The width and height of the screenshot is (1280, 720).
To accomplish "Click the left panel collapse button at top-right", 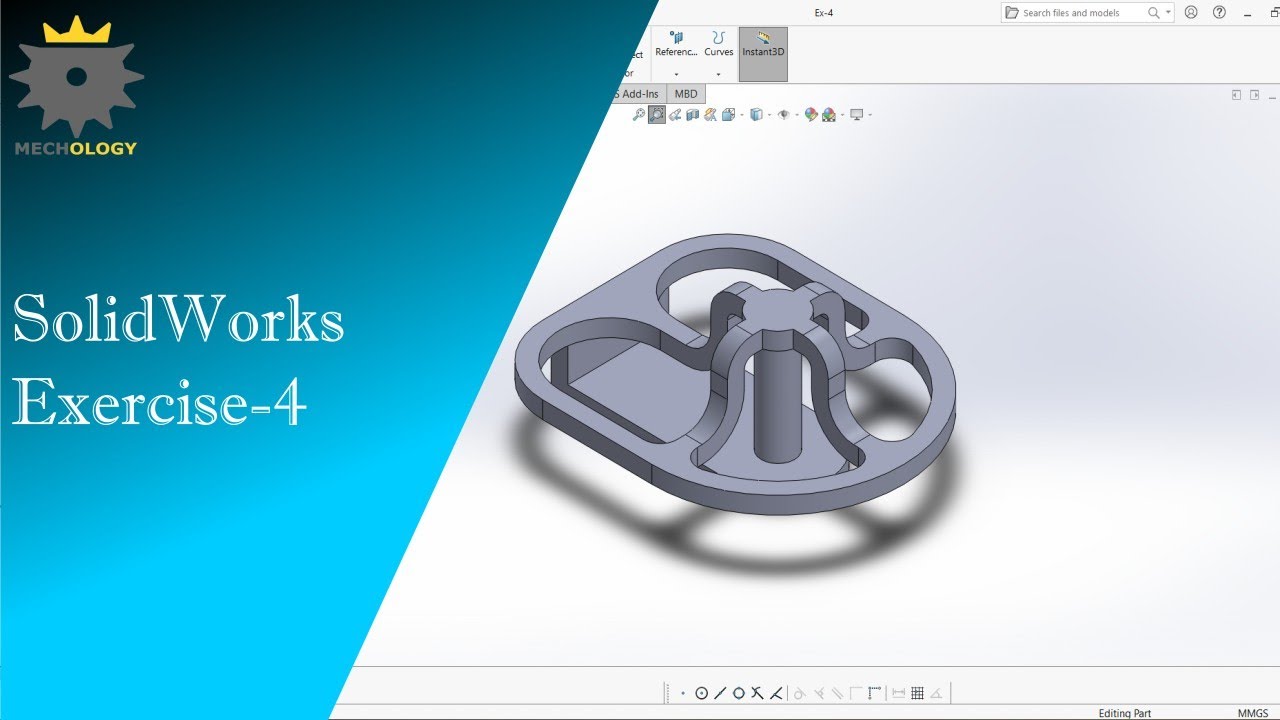I will tap(1236, 95).
